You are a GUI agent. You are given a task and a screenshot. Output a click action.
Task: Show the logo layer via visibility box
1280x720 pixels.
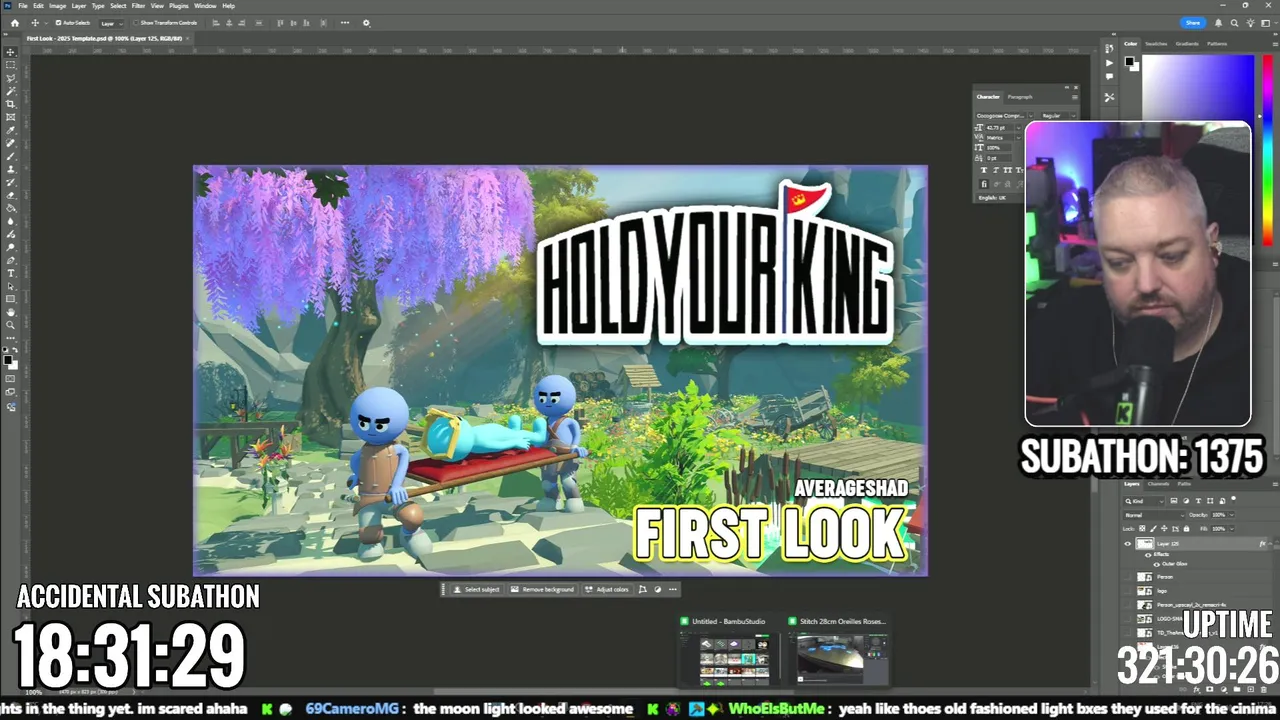click(1128, 591)
